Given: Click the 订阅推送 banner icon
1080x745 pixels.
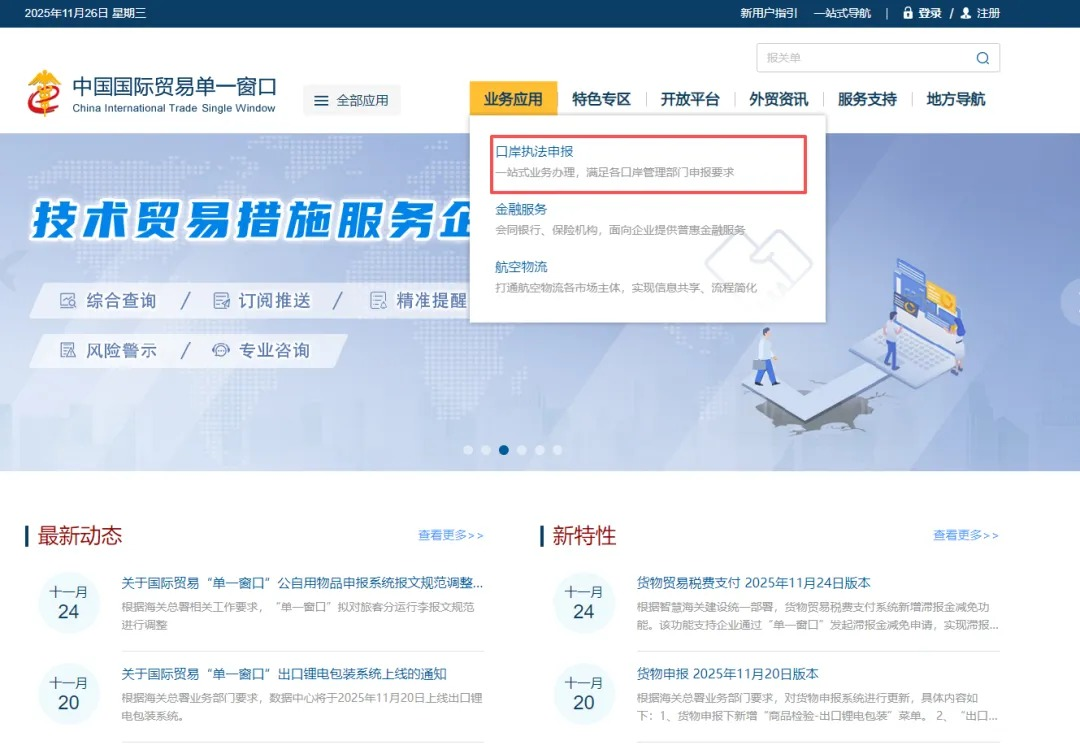Looking at the screenshot, I should pyautogui.click(x=222, y=301).
